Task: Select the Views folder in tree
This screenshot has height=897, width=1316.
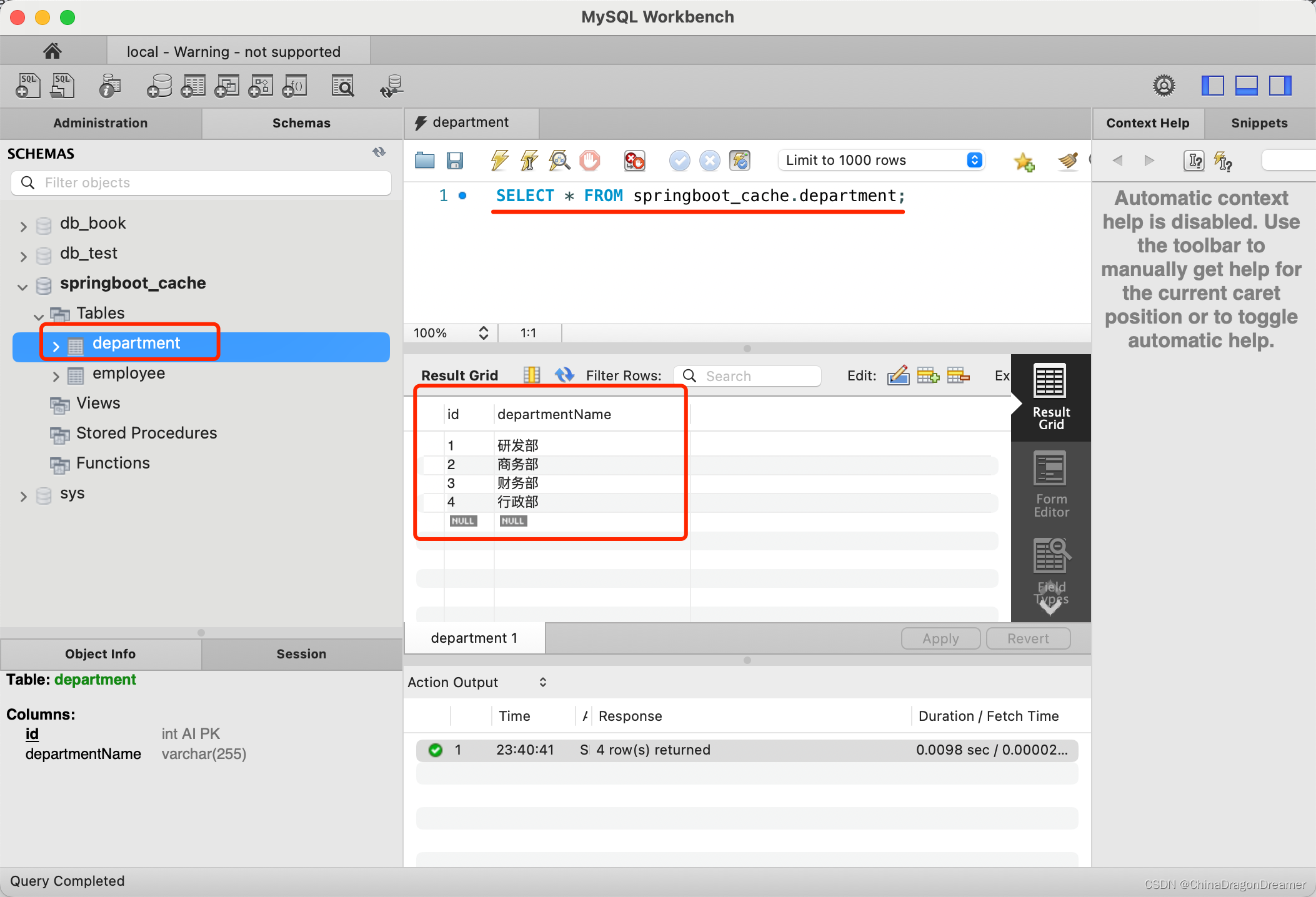Action: pos(98,404)
